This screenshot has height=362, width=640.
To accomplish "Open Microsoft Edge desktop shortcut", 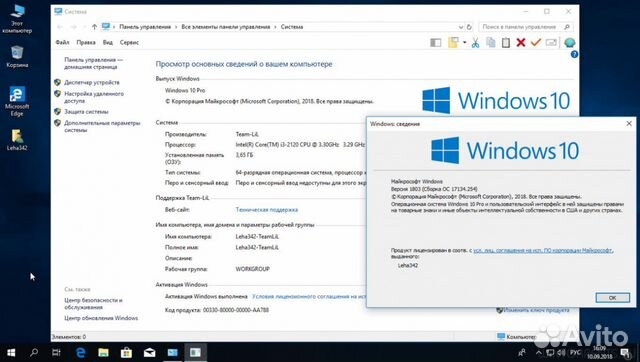I will [17, 101].
